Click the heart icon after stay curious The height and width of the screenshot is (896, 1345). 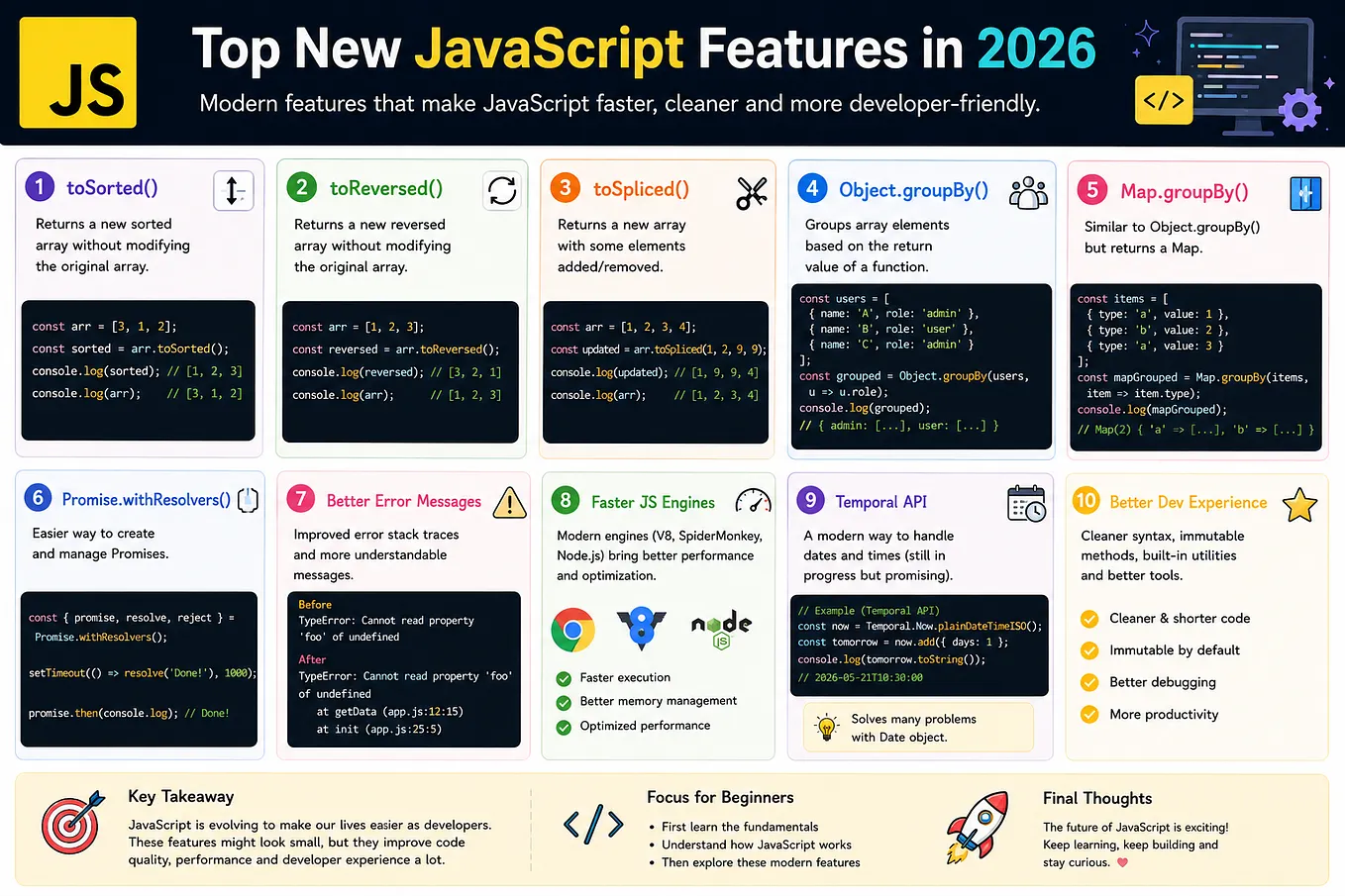(x=1122, y=862)
